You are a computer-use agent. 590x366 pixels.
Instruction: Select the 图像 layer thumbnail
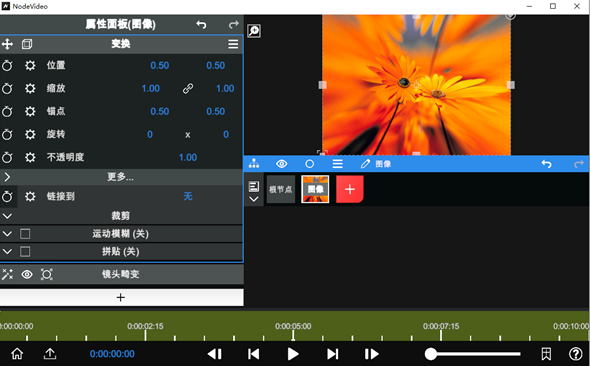(315, 189)
